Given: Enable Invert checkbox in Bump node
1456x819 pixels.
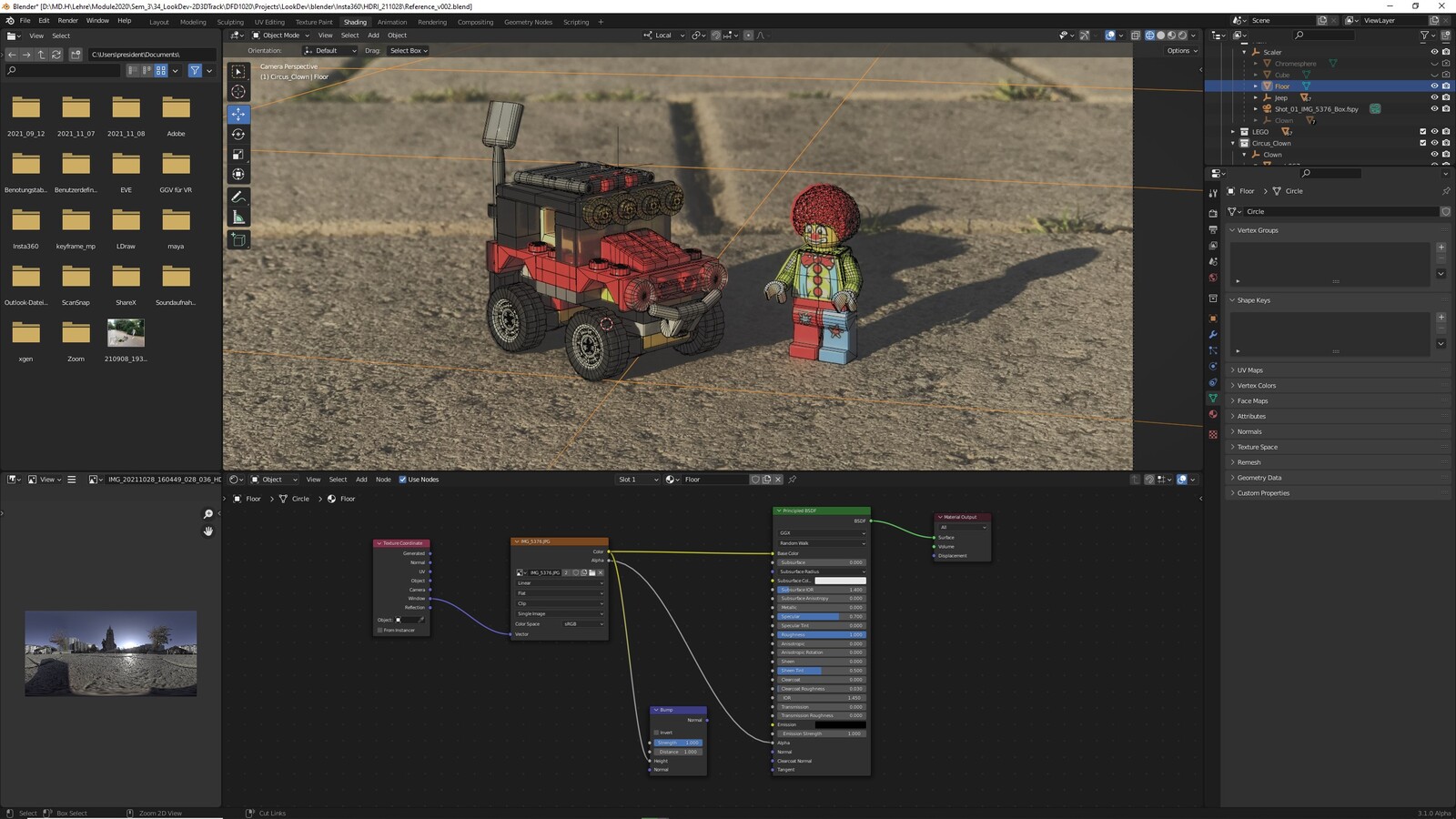Looking at the screenshot, I should (x=656, y=733).
